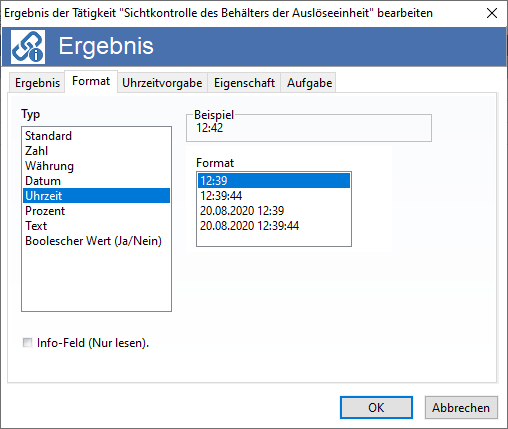Screen dimensions: 508x429
Task: Switch to the Eigenschaft tab
Action: (244, 83)
